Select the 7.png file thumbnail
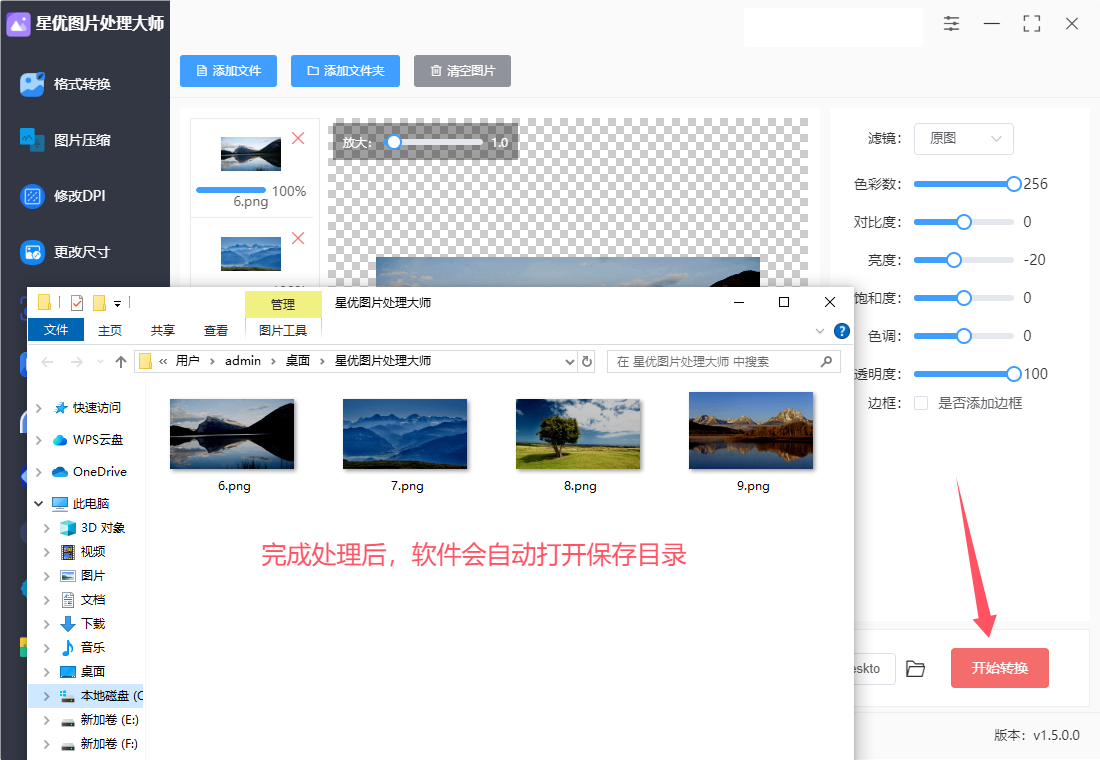The width and height of the screenshot is (1100, 760). tap(405, 434)
